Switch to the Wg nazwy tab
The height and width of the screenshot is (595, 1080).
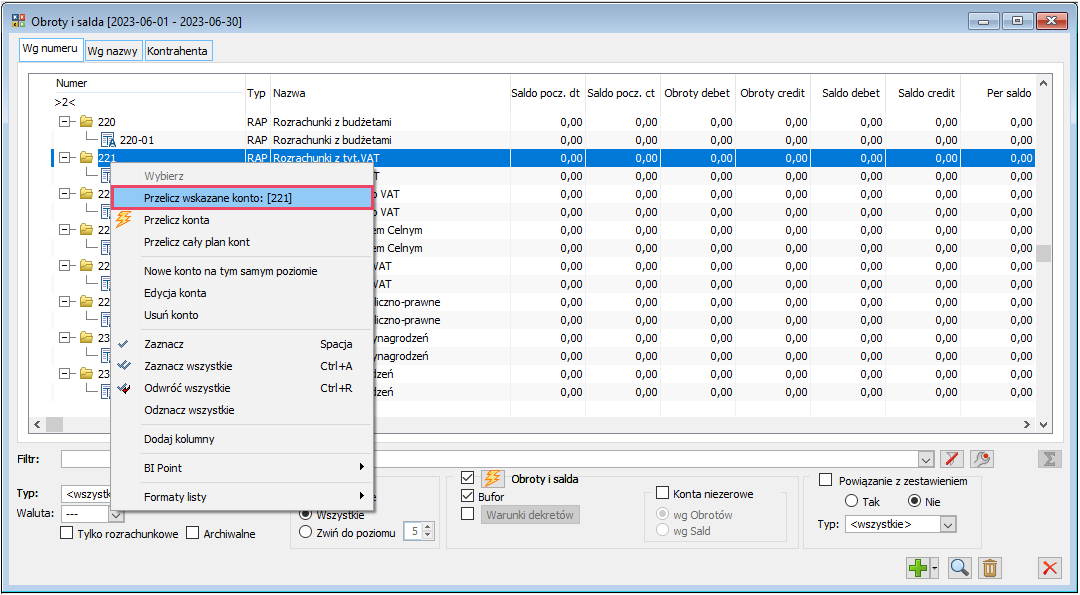pyautogui.click(x=114, y=51)
